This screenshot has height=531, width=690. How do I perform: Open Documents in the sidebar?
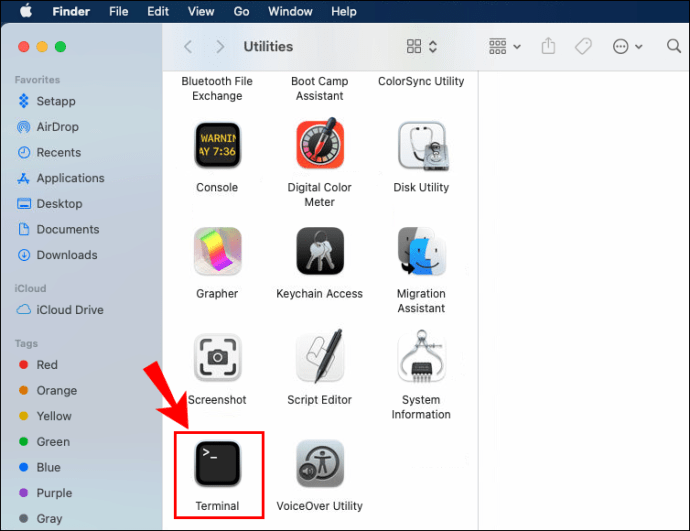coord(58,229)
